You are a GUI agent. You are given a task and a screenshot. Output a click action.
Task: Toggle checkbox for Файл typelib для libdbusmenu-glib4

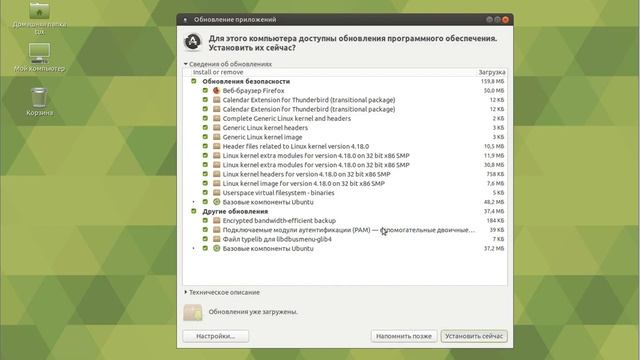(x=205, y=239)
